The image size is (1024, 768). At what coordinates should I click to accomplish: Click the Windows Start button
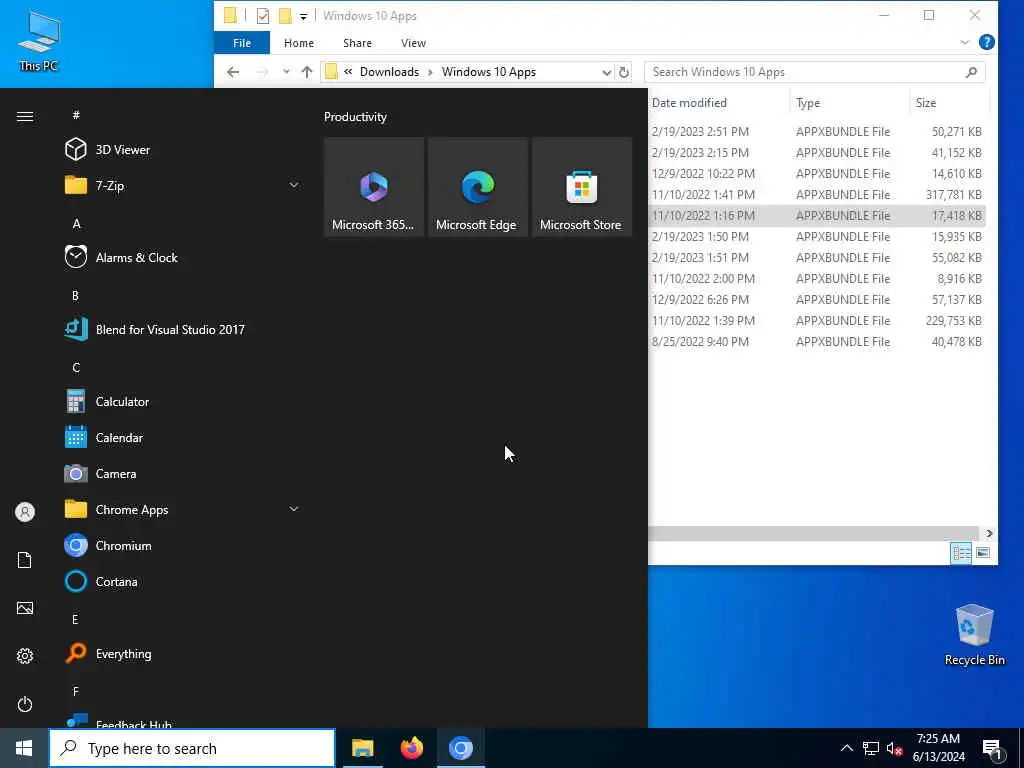coord(24,748)
